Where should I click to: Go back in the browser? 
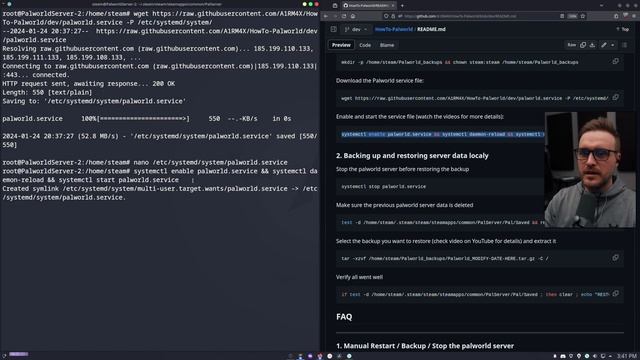pos(326,16)
